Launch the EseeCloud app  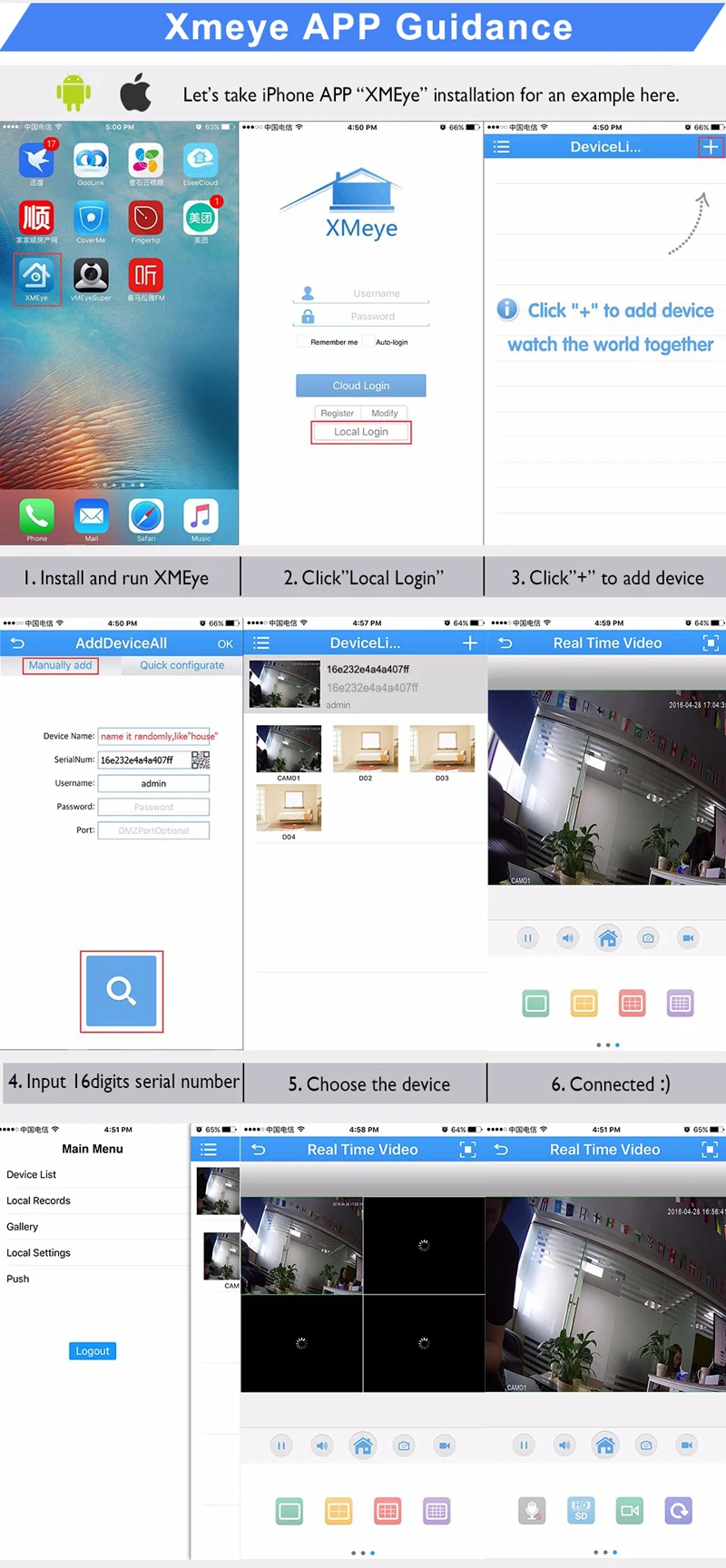coord(201,160)
